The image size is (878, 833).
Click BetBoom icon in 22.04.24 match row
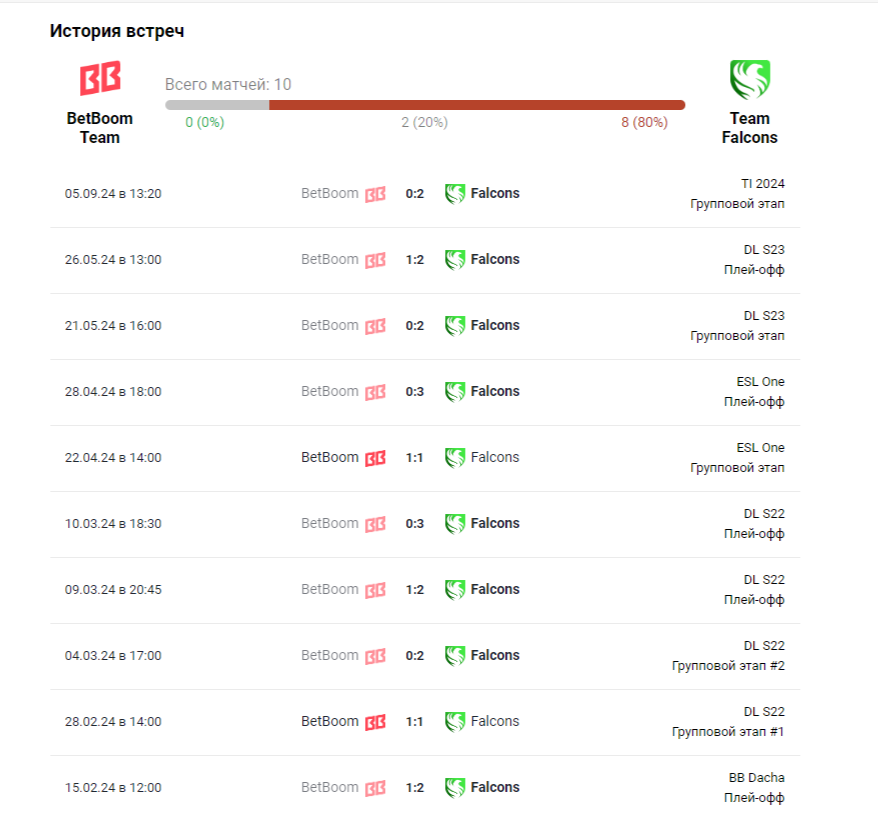point(375,458)
